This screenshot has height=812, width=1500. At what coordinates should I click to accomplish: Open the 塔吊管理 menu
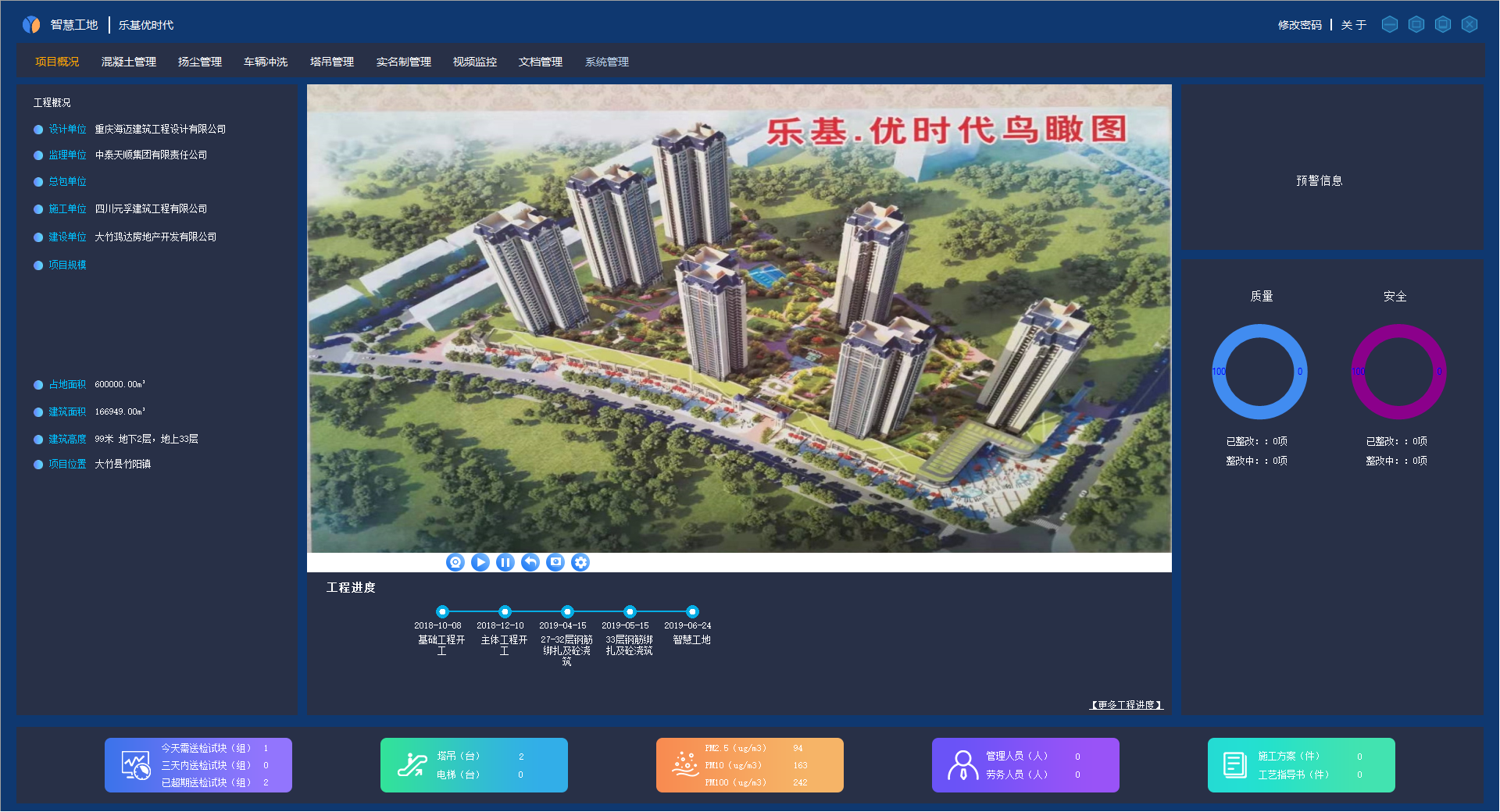[x=332, y=62]
